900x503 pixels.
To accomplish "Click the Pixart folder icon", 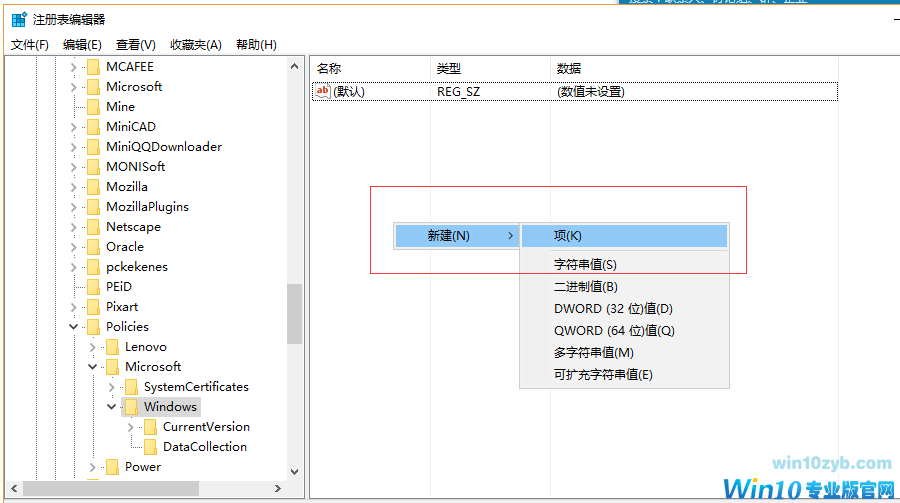I will coord(94,307).
